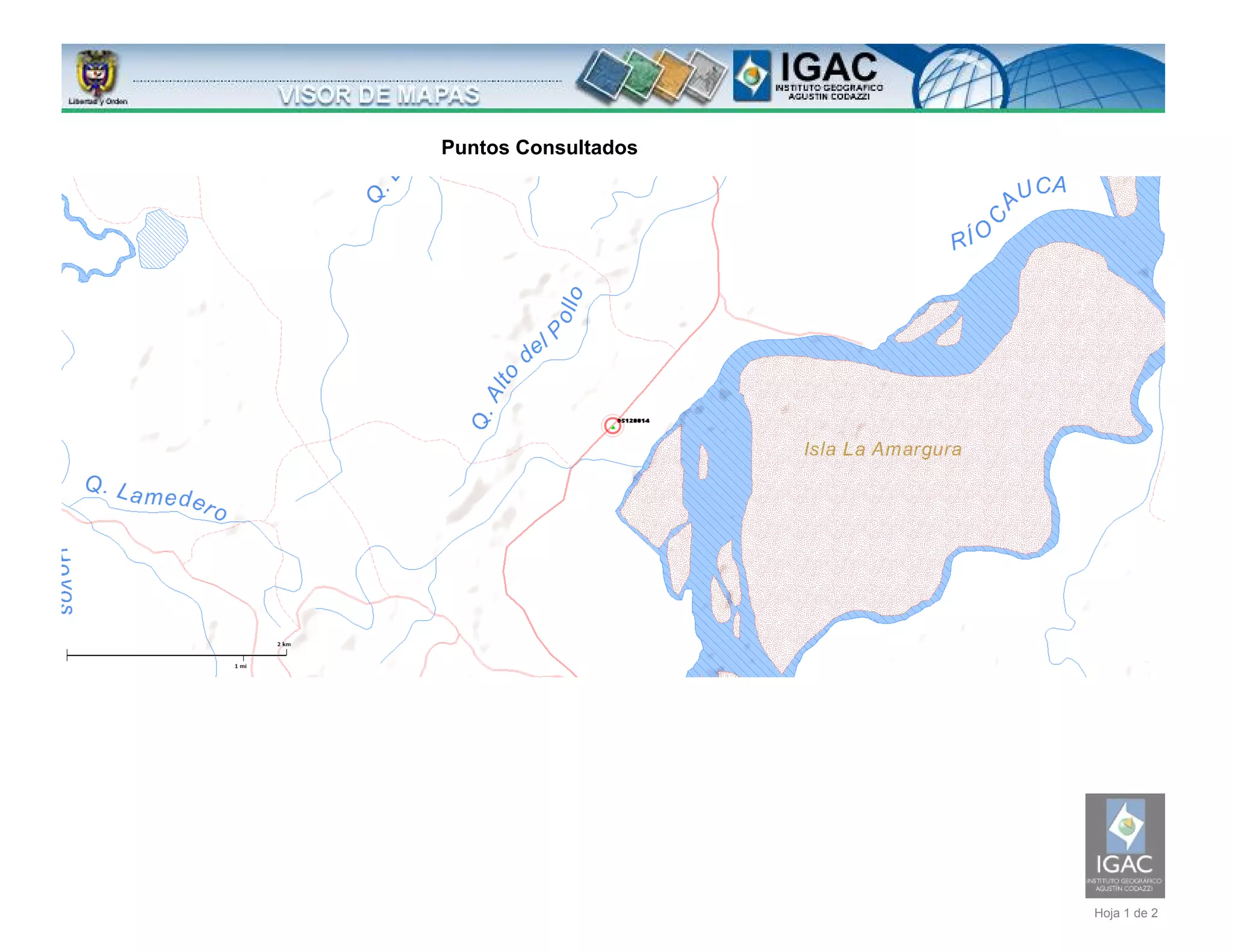Click the Isla La Amargura label
This screenshot has height=952, width=1233.
click(882, 449)
